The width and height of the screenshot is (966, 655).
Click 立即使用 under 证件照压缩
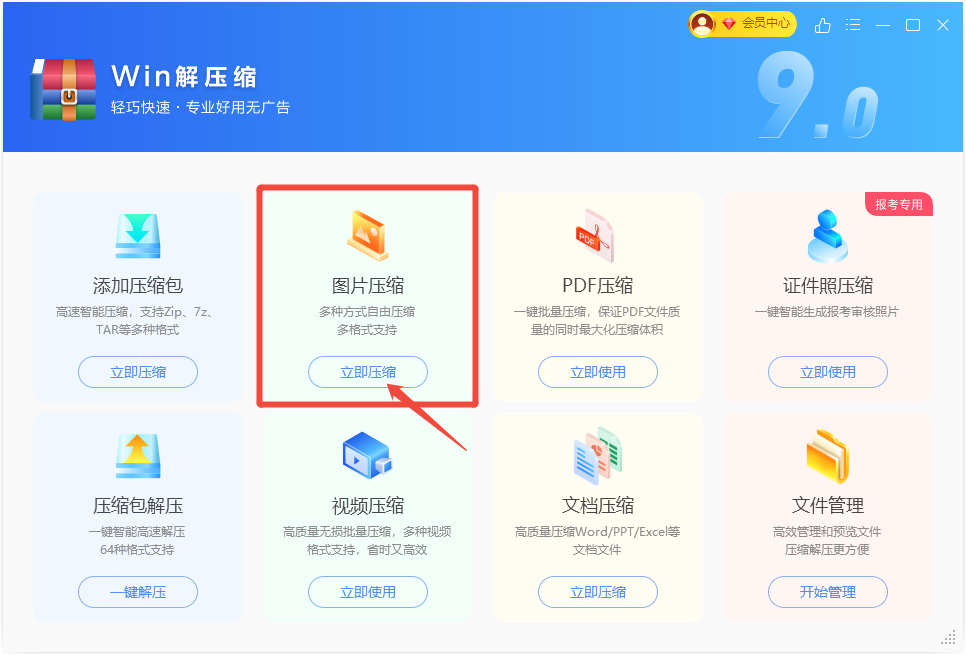[827, 372]
